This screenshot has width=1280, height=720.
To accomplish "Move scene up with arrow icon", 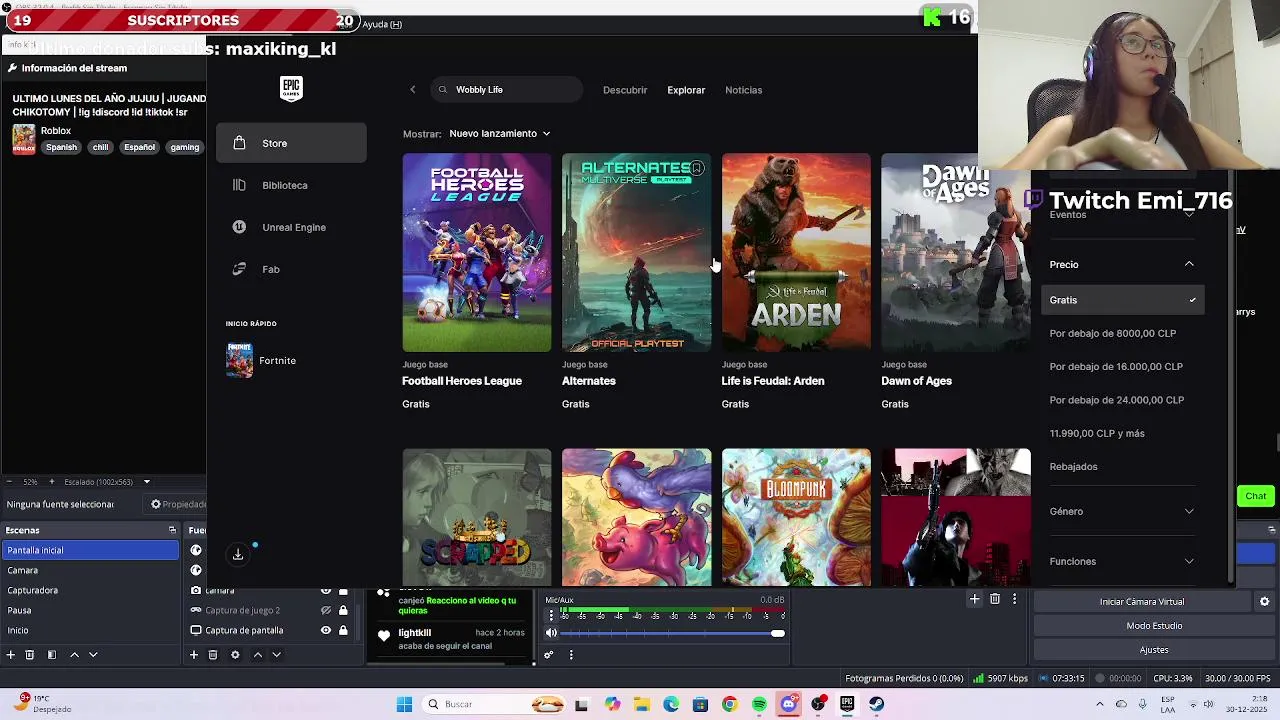I will coord(74,655).
